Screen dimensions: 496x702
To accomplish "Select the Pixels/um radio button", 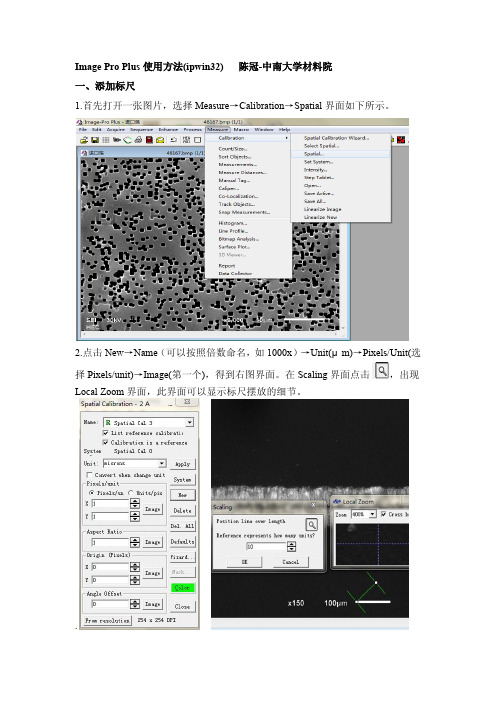I will coord(91,492).
